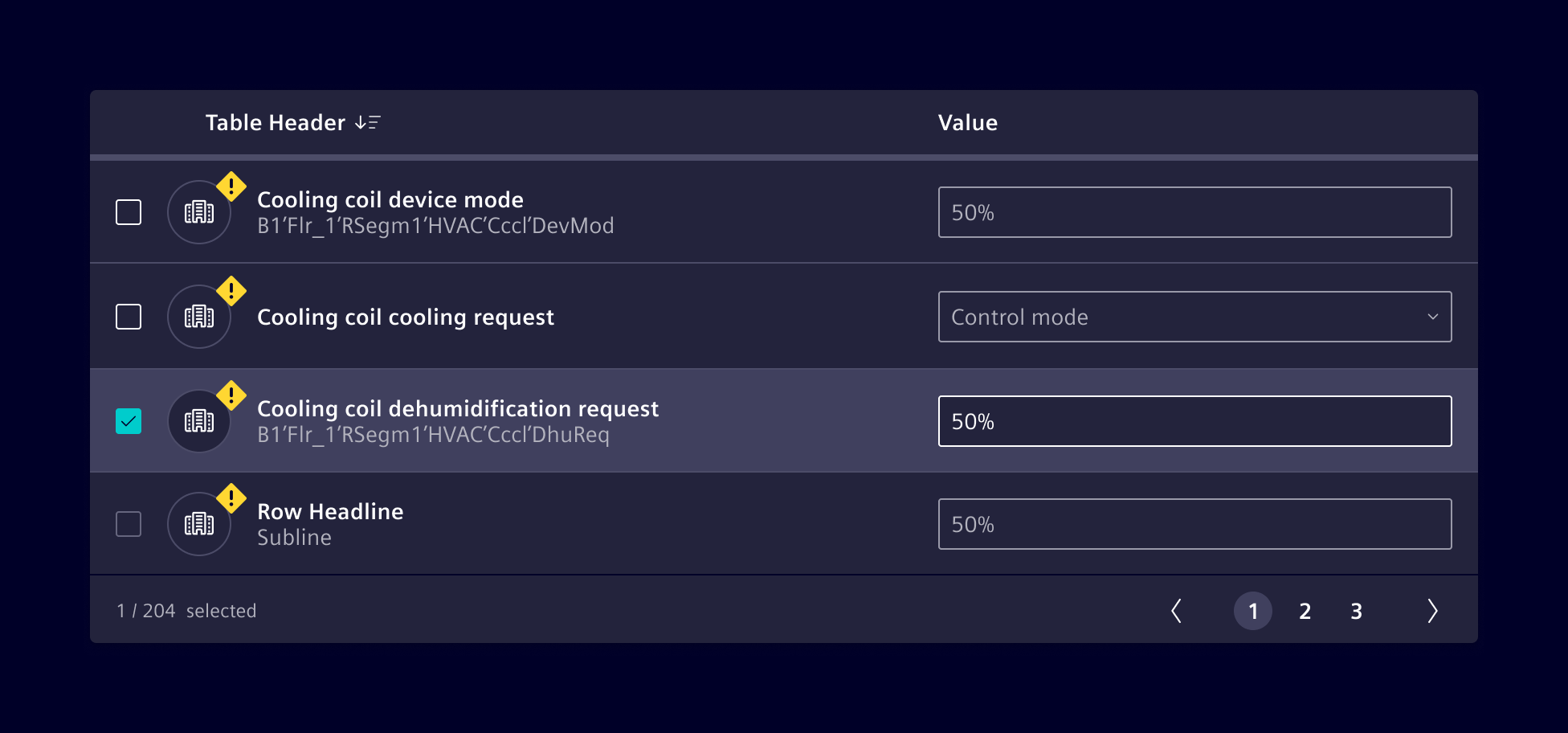Screen dimensions: 1568x733
Task: Click building icon for dehumidification request row
Action: (x=199, y=421)
